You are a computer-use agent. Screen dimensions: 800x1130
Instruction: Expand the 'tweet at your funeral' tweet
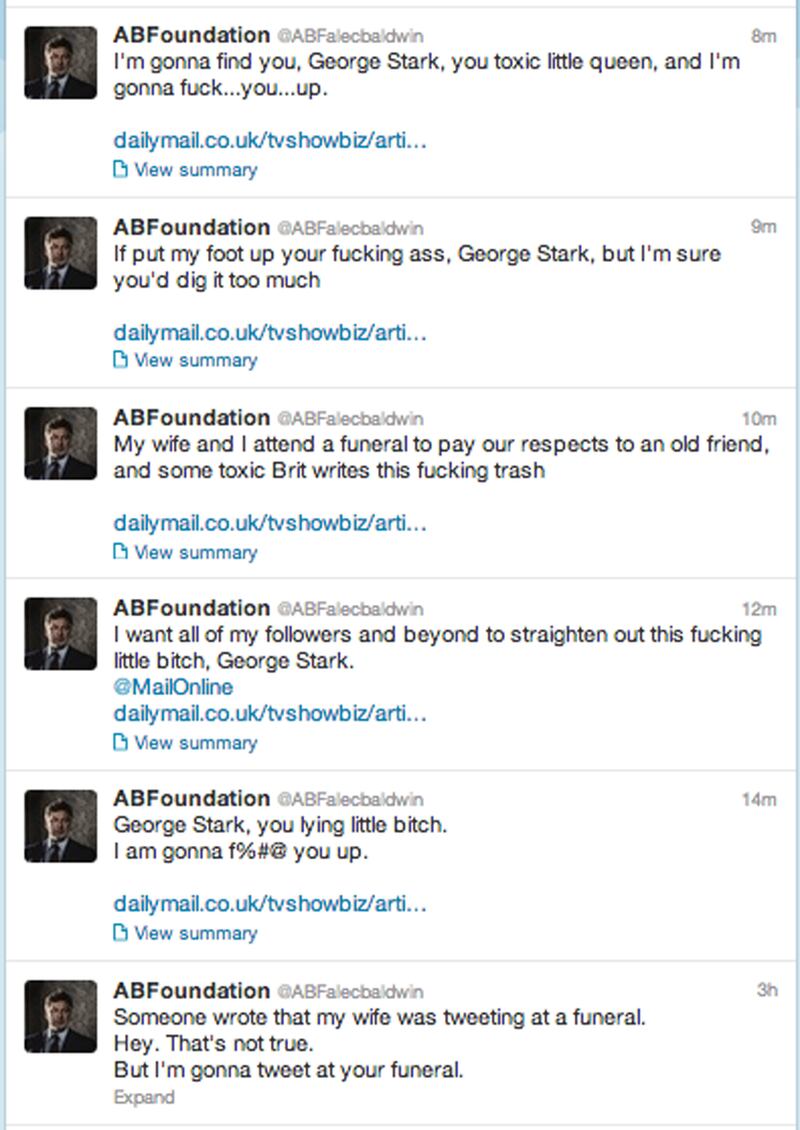tap(143, 1097)
